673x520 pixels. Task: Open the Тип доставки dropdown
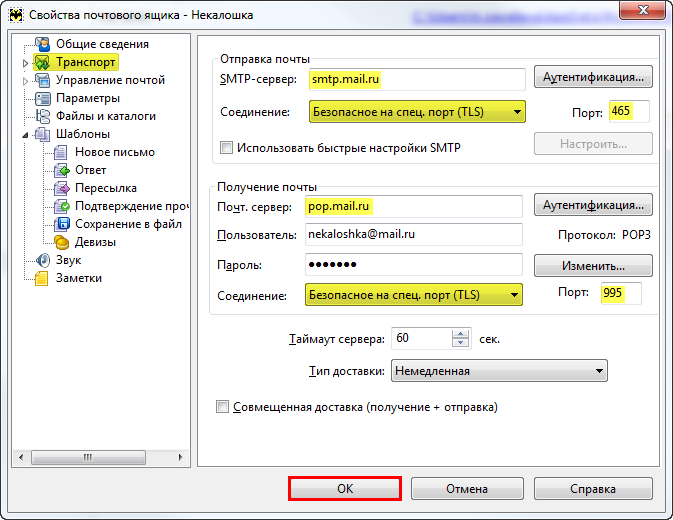coord(499,371)
